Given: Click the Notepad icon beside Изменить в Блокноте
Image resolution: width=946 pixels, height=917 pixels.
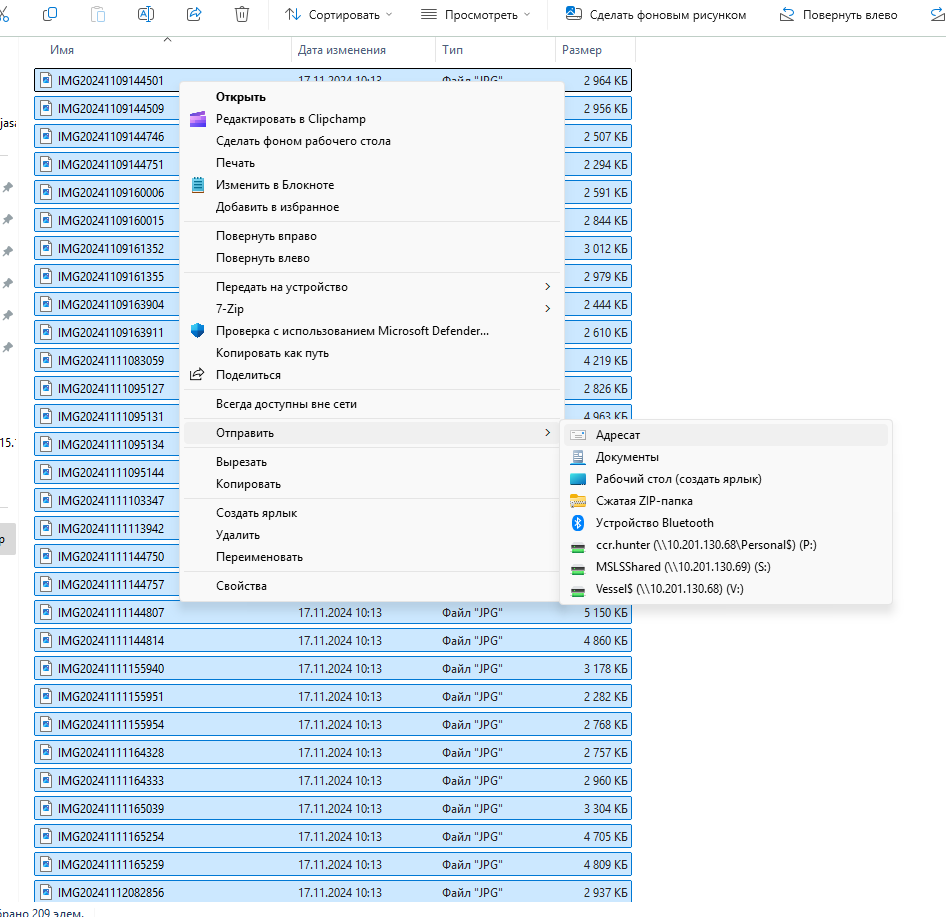Looking at the screenshot, I should point(198,185).
